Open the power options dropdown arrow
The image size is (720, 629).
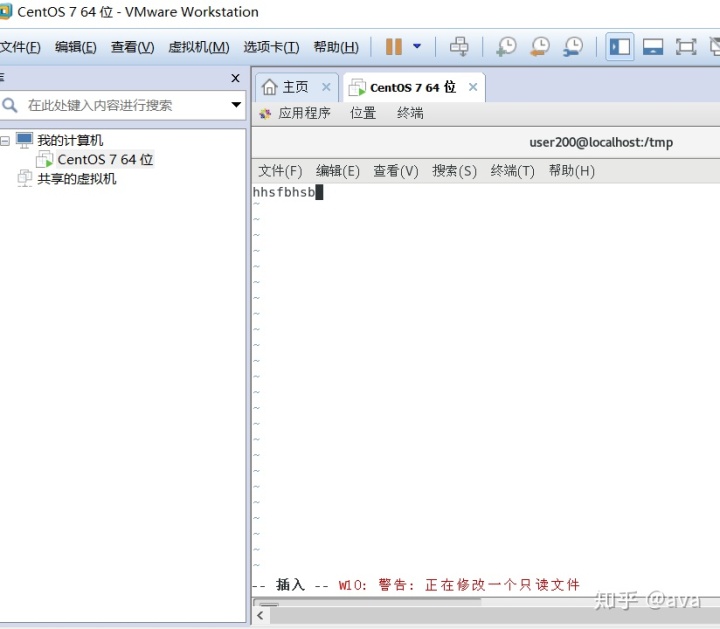click(417, 46)
